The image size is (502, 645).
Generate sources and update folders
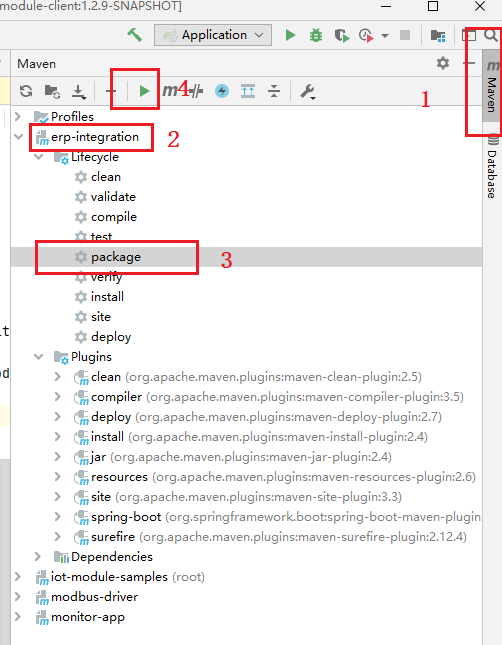click(x=52, y=91)
